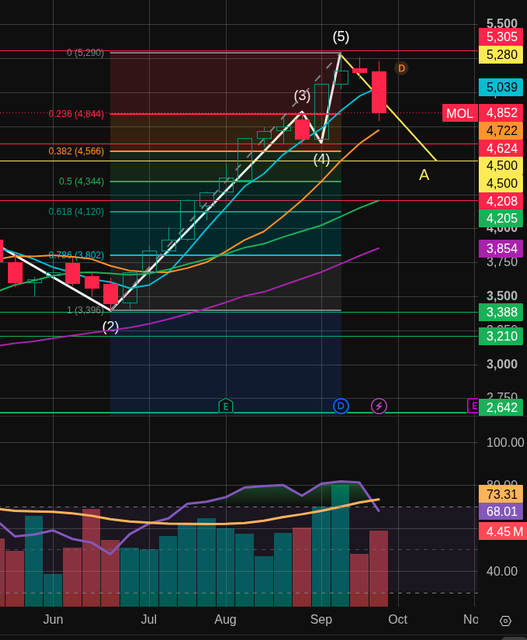Click the green 3,388 price label
The width and height of the screenshot is (527, 640).
click(501, 312)
